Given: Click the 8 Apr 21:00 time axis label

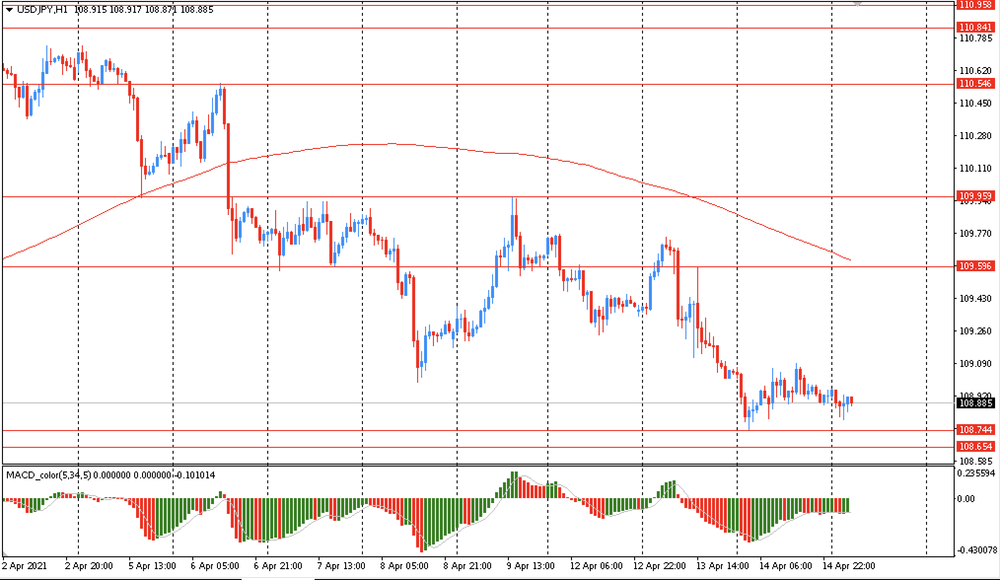Looking at the screenshot, I should 467,566.
